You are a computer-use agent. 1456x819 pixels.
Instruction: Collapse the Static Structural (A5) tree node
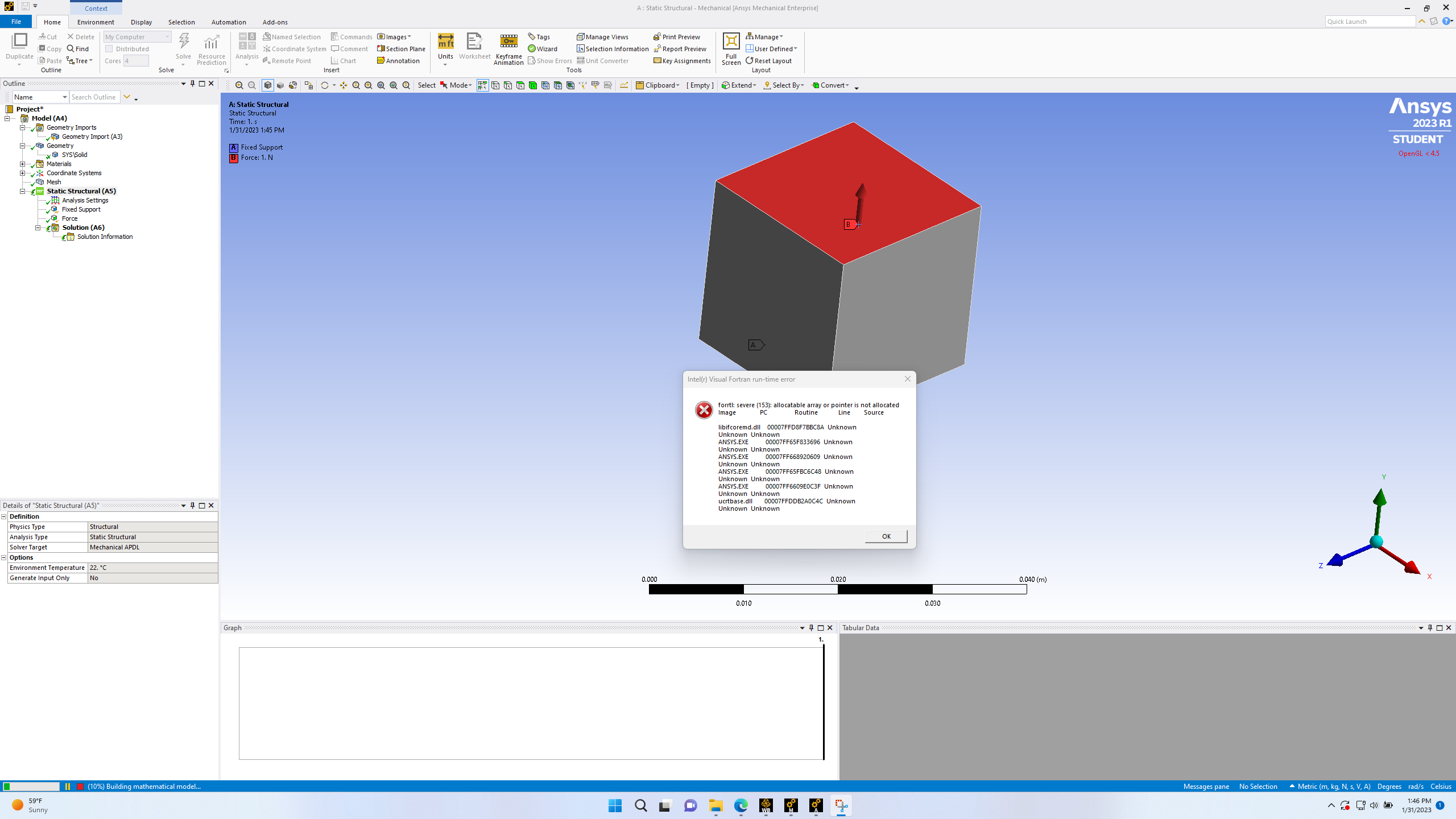point(22,191)
